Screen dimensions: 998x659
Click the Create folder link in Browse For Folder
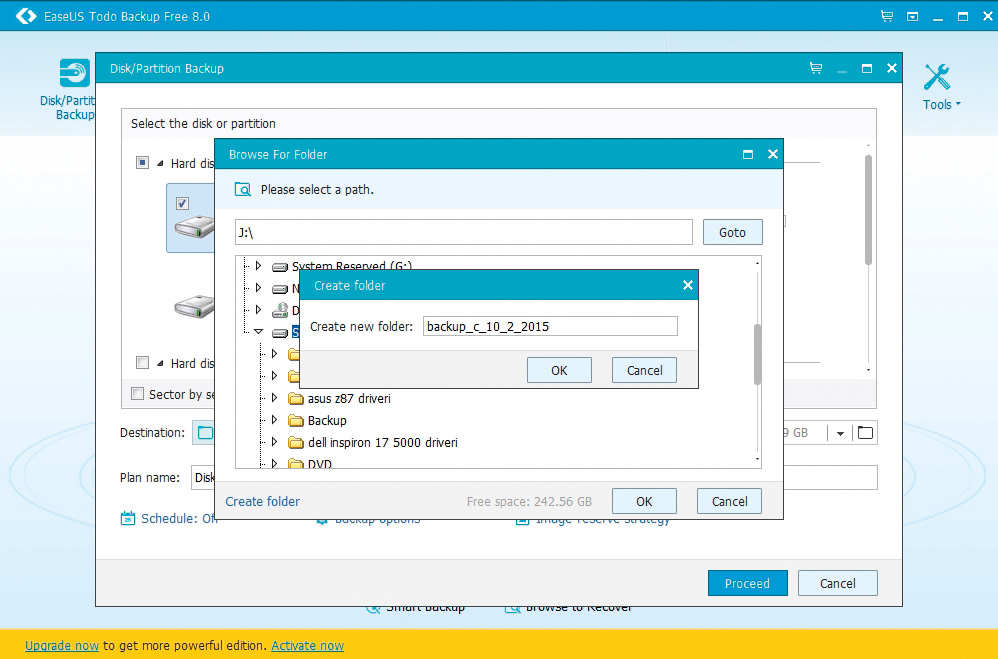point(262,502)
